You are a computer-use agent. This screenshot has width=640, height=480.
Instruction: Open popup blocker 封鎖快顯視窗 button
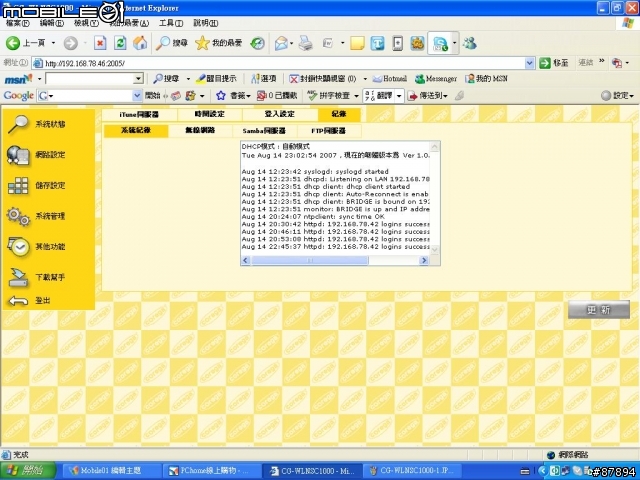(x=322, y=78)
